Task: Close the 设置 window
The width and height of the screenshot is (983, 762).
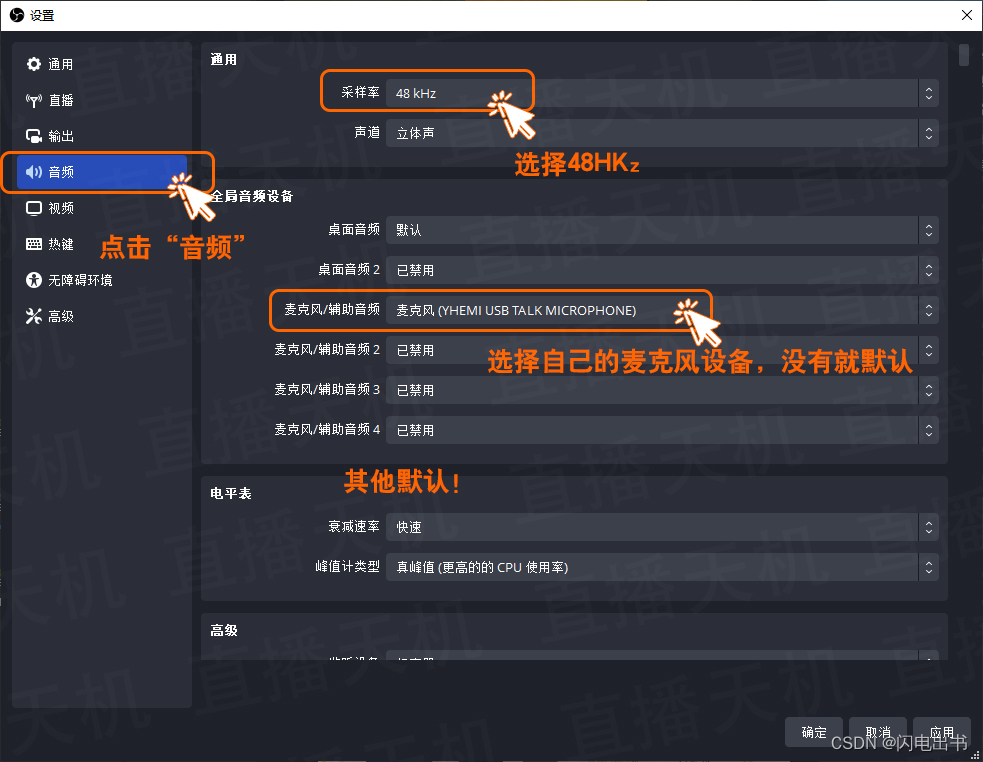Action: click(x=967, y=15)
